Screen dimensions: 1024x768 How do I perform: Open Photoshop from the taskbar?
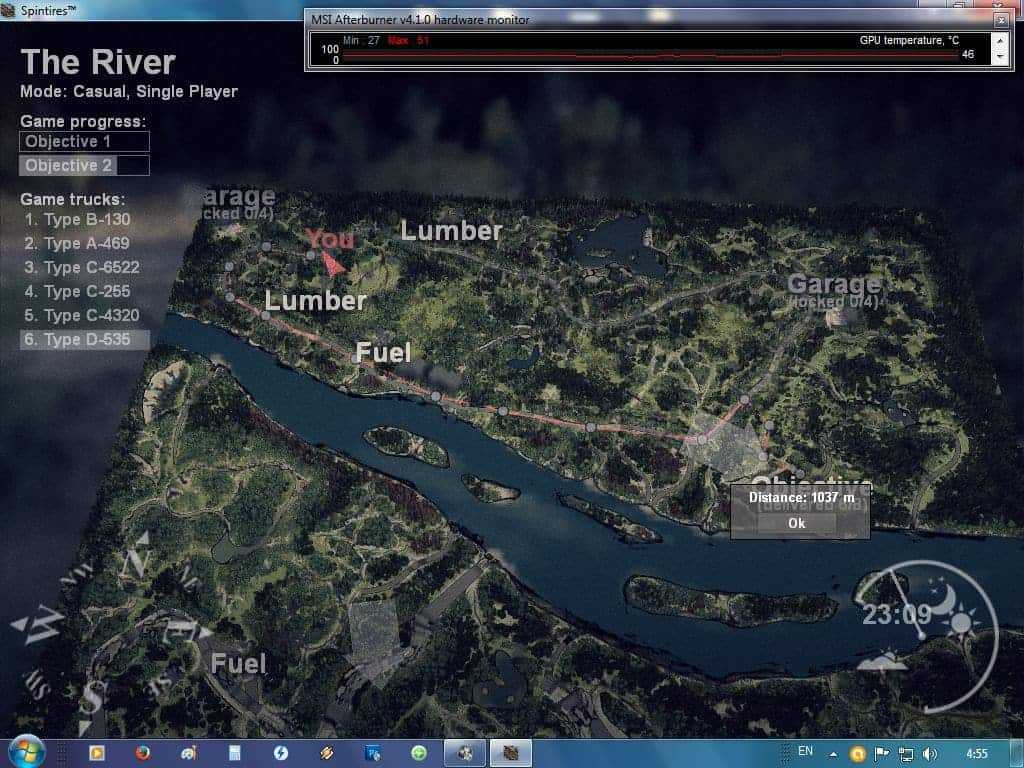pyautogui.click(x=373, y=753)
